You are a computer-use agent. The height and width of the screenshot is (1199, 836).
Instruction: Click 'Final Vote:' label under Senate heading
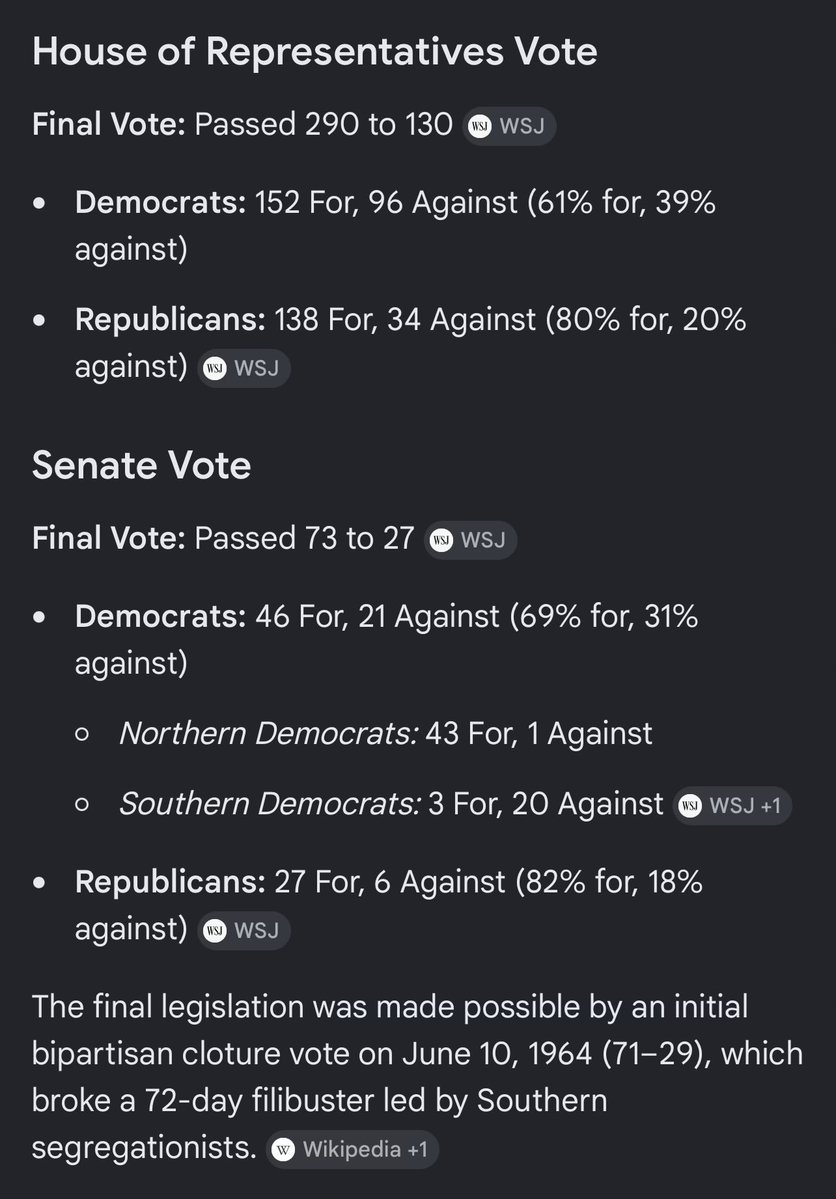click(109, 538)
